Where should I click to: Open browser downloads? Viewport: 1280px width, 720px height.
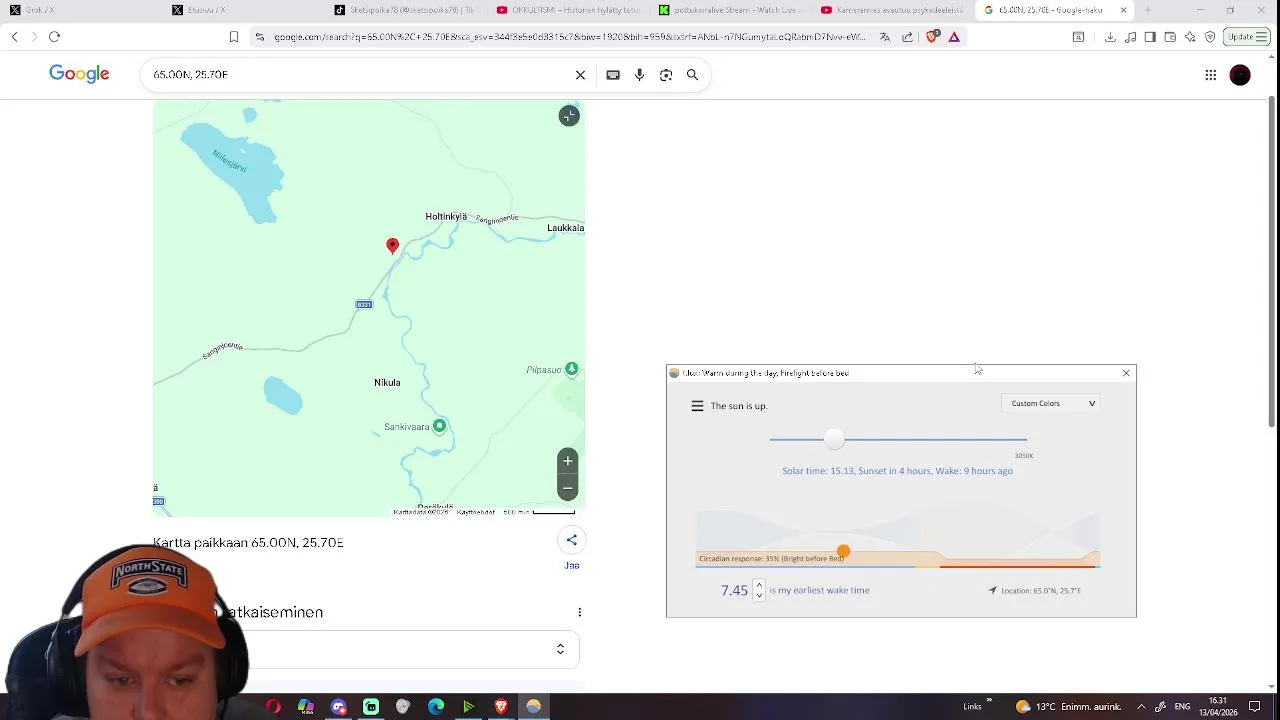click(x=1110, y=37)
